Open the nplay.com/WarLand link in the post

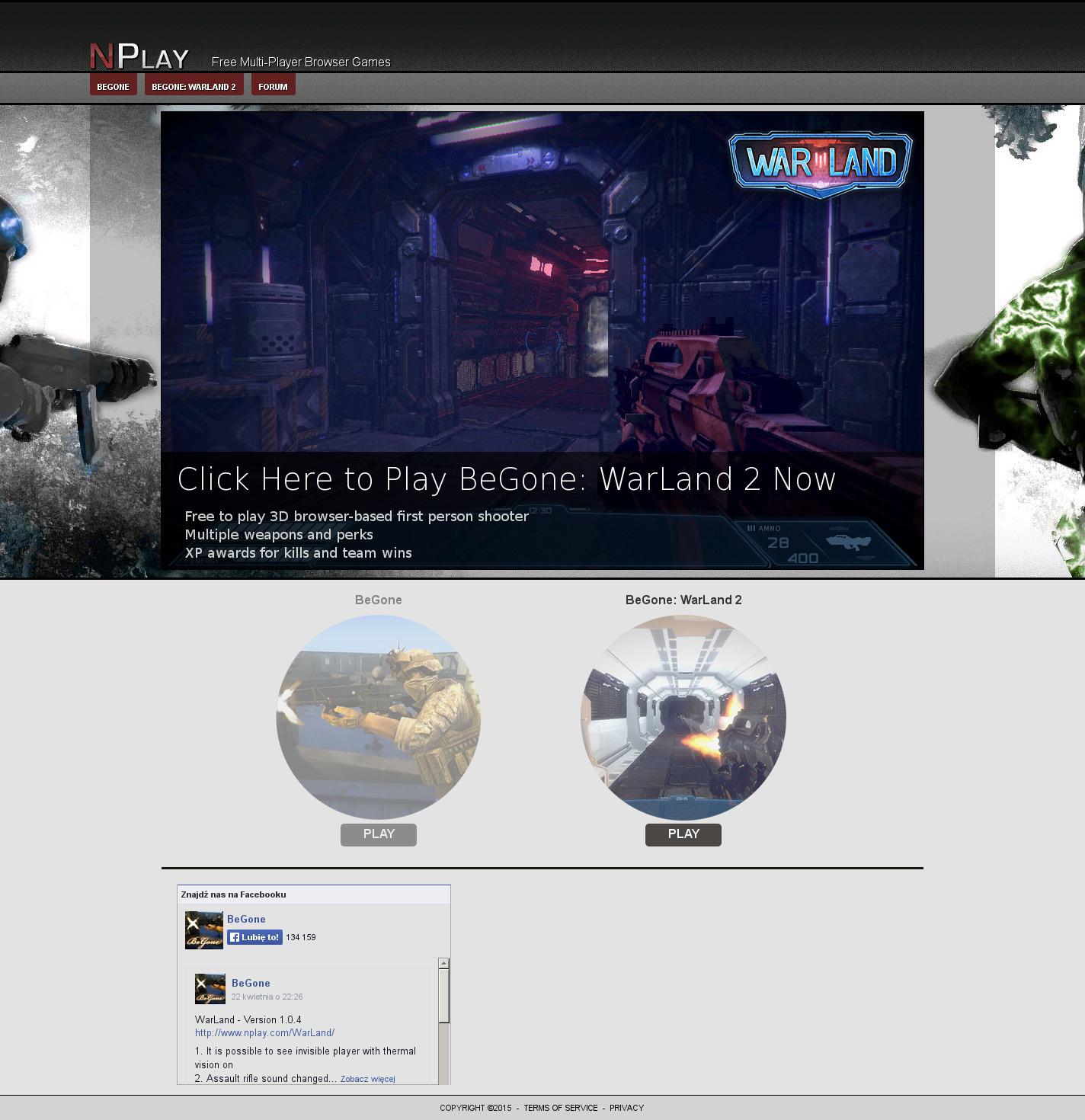click(264, 1033)
